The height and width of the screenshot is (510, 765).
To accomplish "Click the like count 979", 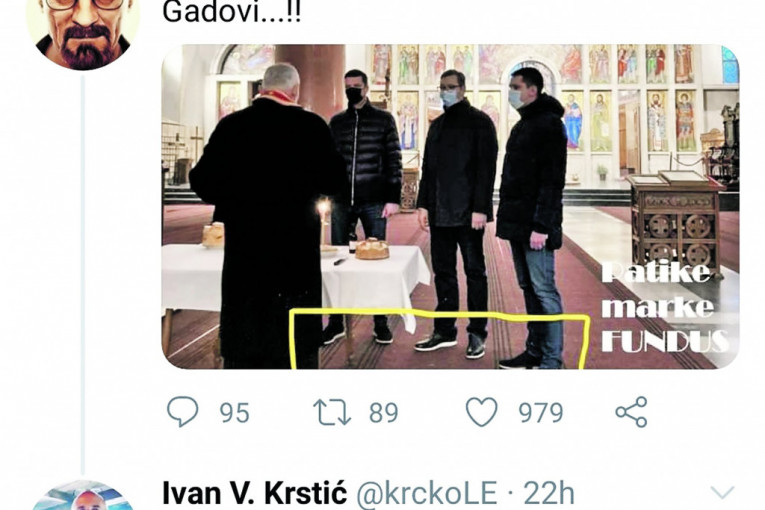I will coord(541,413).
